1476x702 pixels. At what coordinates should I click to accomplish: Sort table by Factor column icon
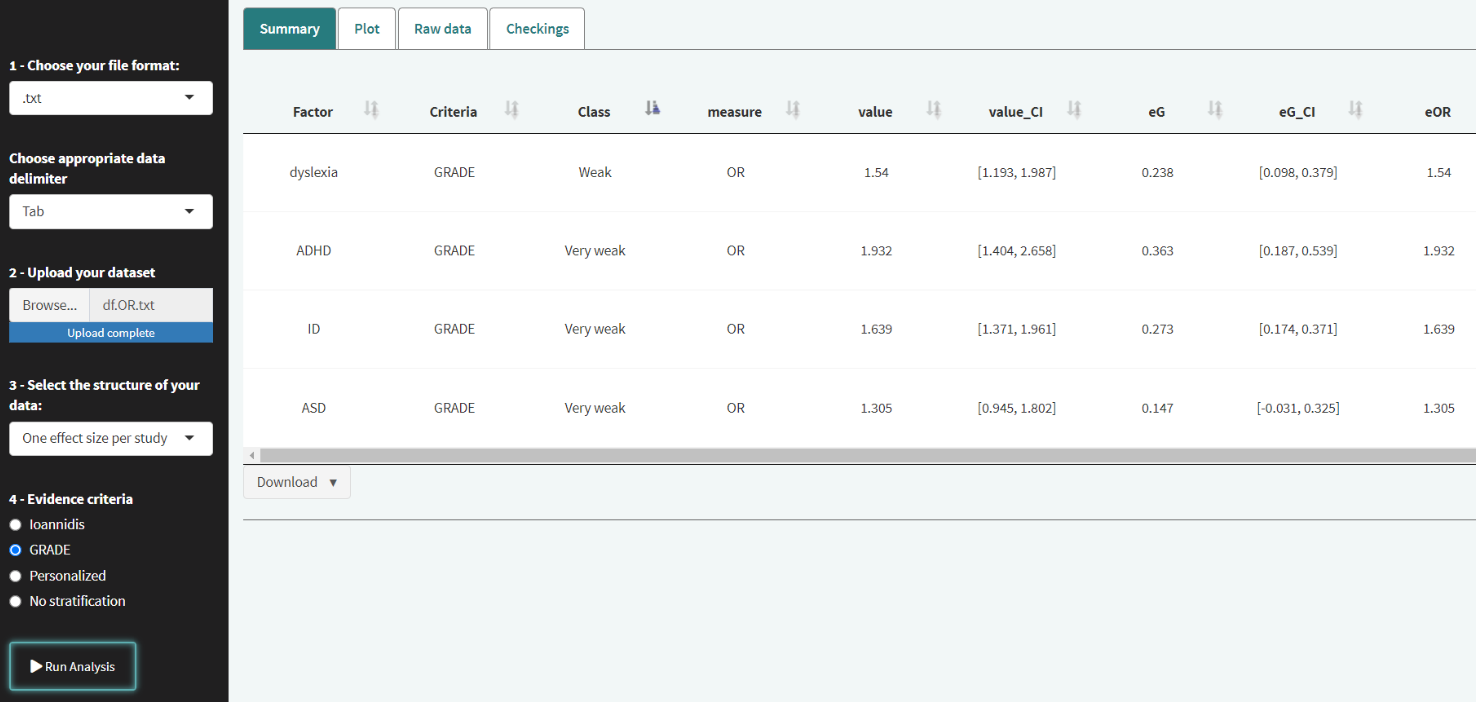(x=371, y=110)
